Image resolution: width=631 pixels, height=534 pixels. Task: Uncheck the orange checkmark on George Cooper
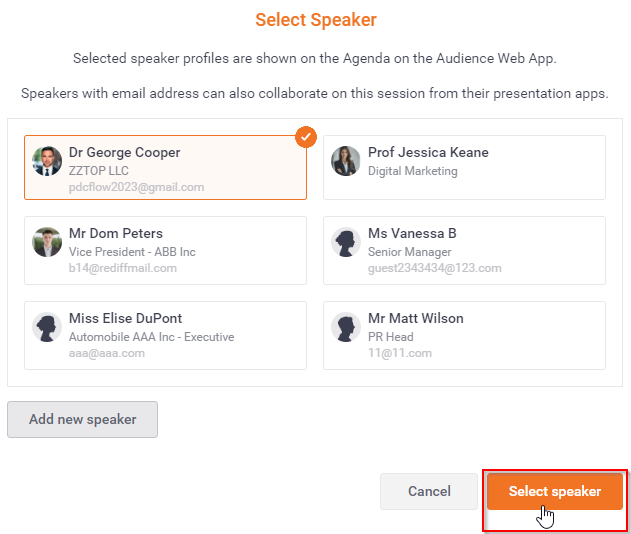click(306, 137)
